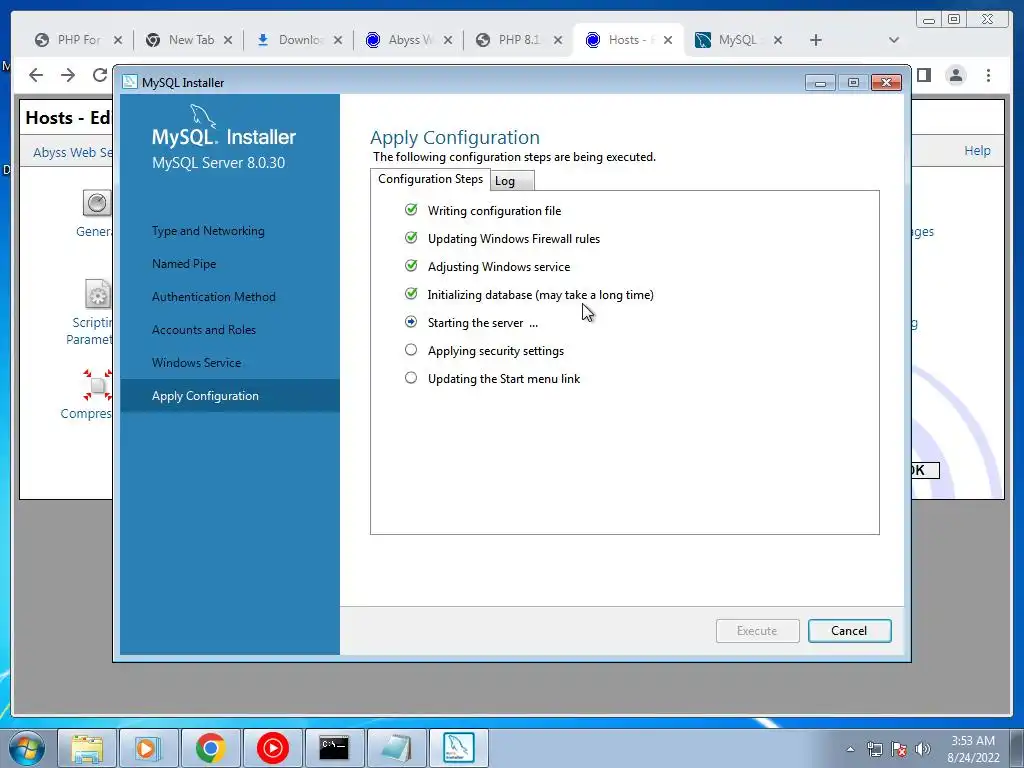Select Apply Configuration step in the sidebar
This screenshot has height=768, width=1024.
(x=230, y=396)
